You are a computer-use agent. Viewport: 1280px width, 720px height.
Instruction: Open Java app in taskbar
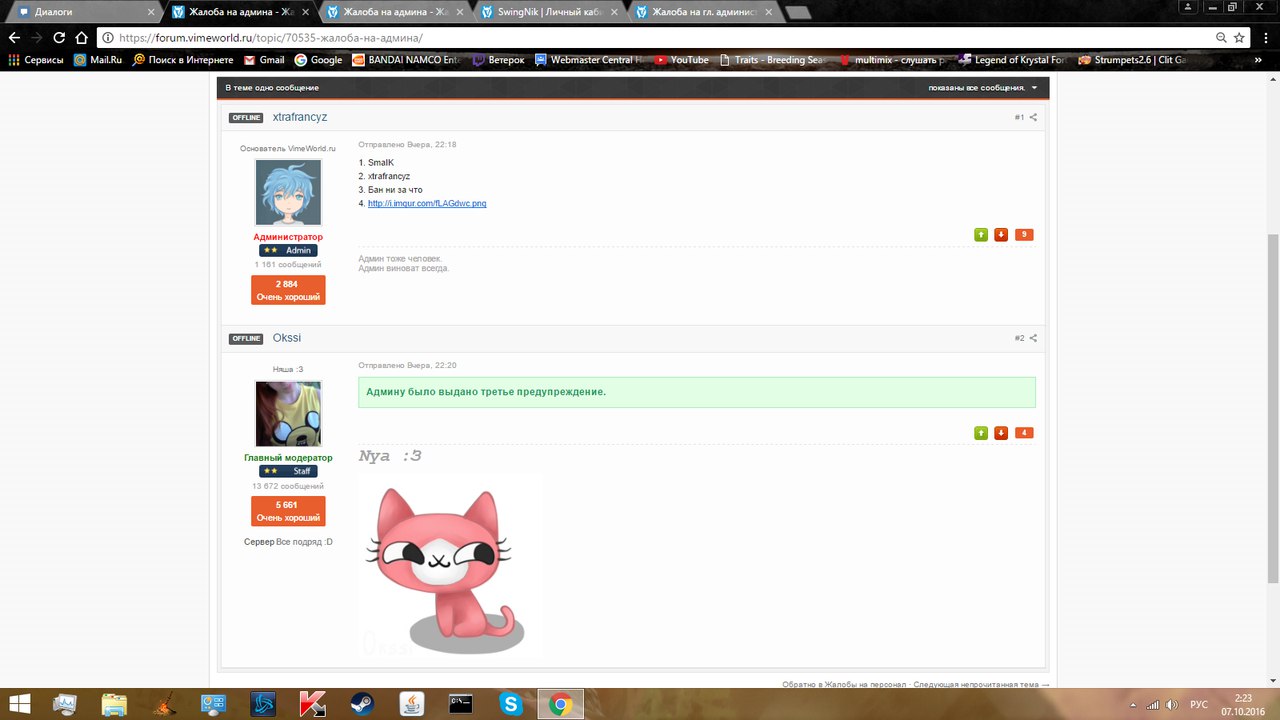[x=411, y=704]
